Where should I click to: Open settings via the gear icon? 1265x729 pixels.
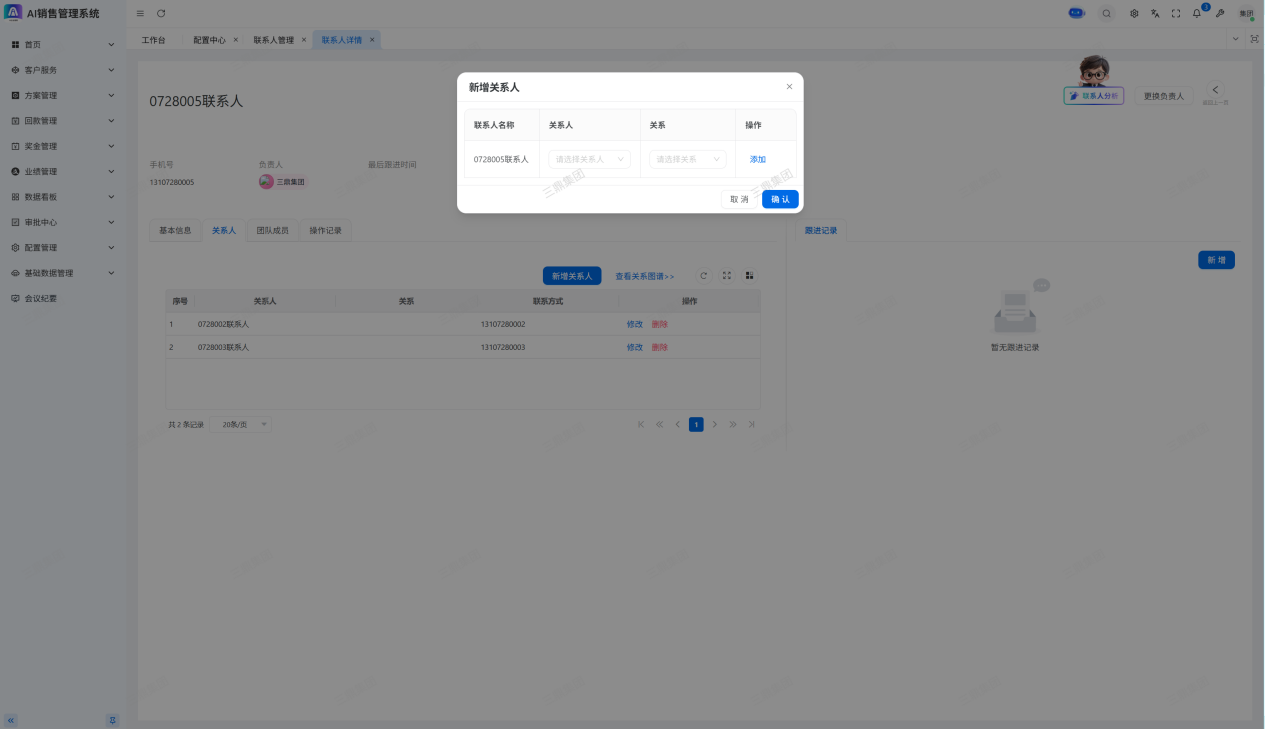pos(1134,13)
